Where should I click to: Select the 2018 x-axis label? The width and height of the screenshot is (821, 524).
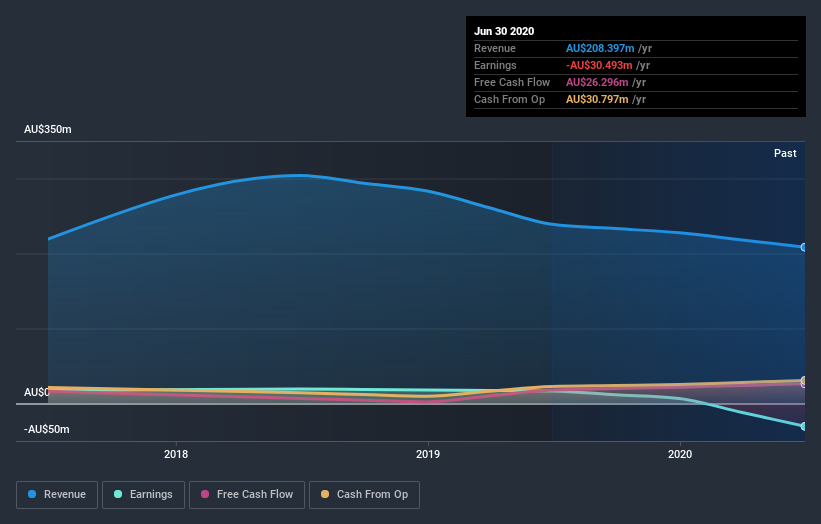click(x=176, y=454)
